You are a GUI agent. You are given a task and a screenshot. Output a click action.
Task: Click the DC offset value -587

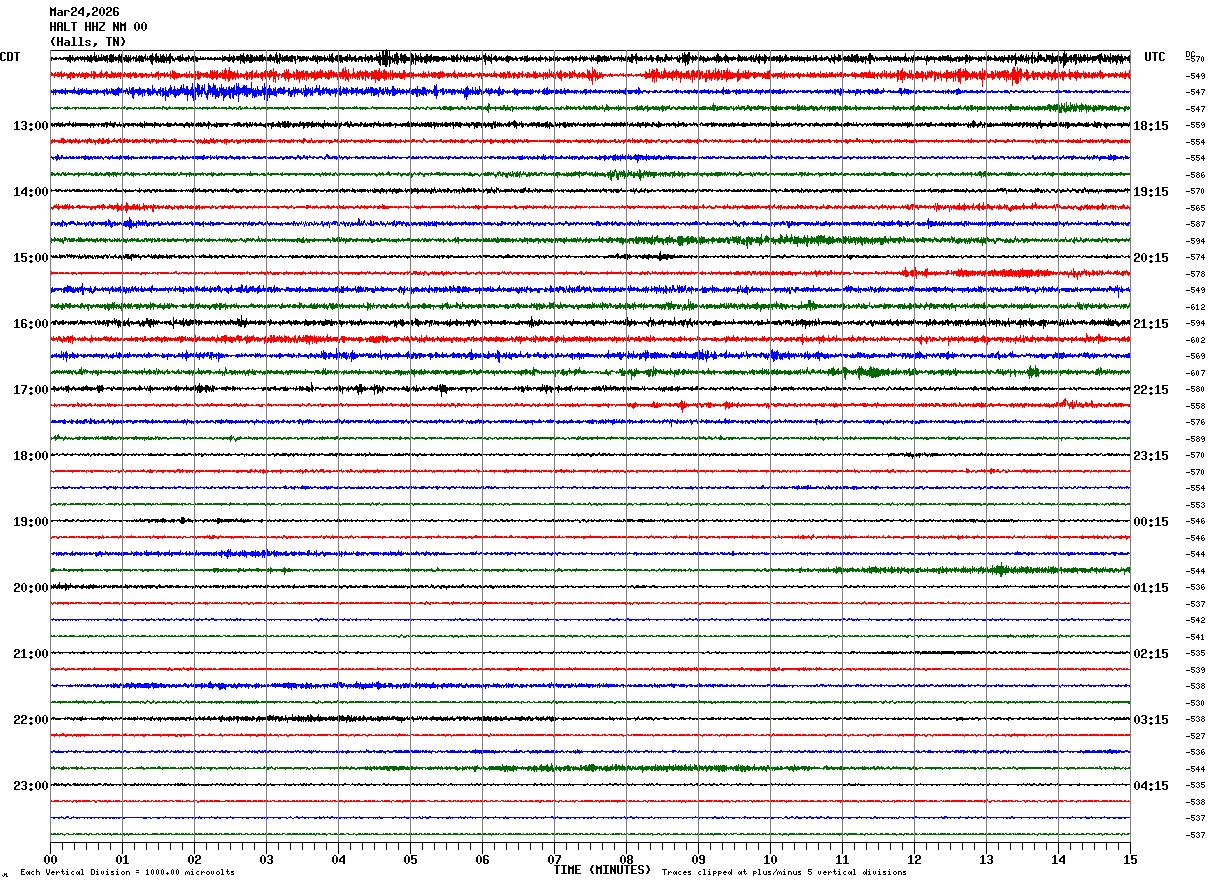[1195, 224]
